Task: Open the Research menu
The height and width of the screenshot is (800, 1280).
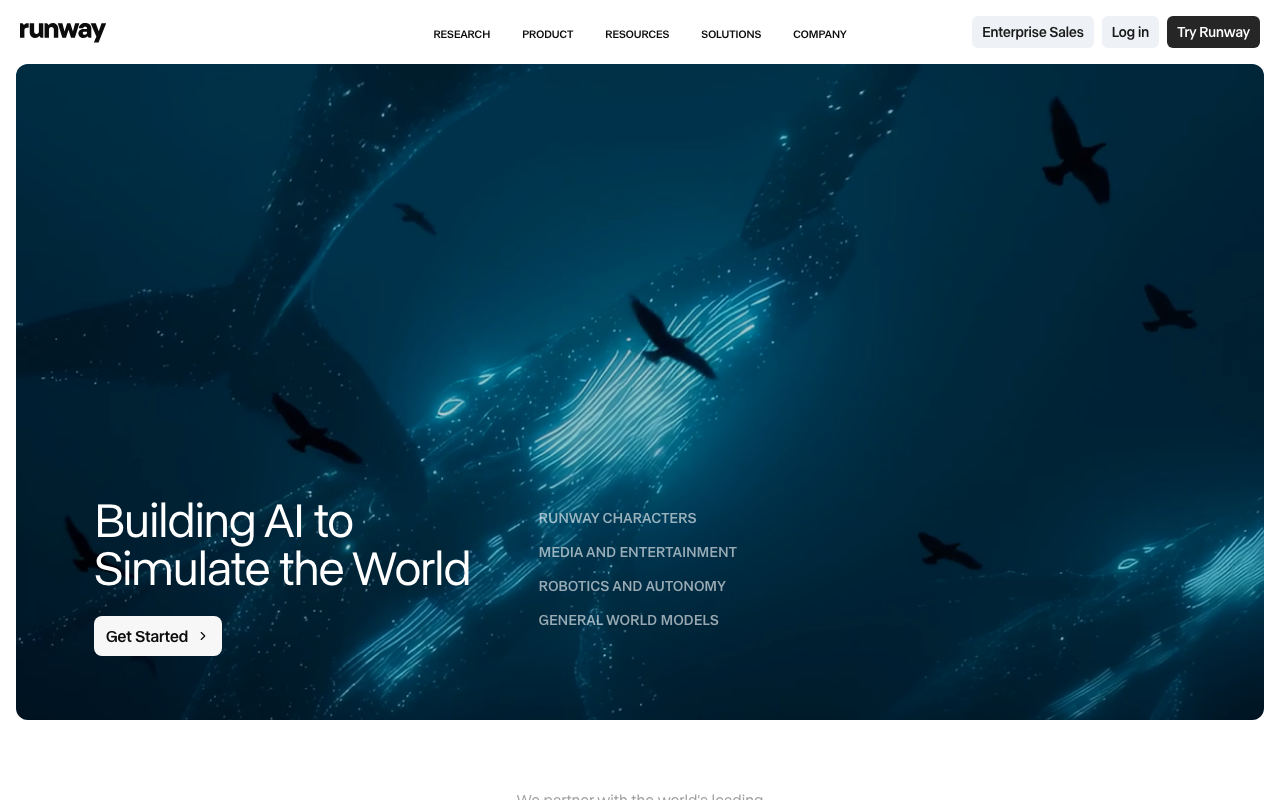Action: click(462, 34)
